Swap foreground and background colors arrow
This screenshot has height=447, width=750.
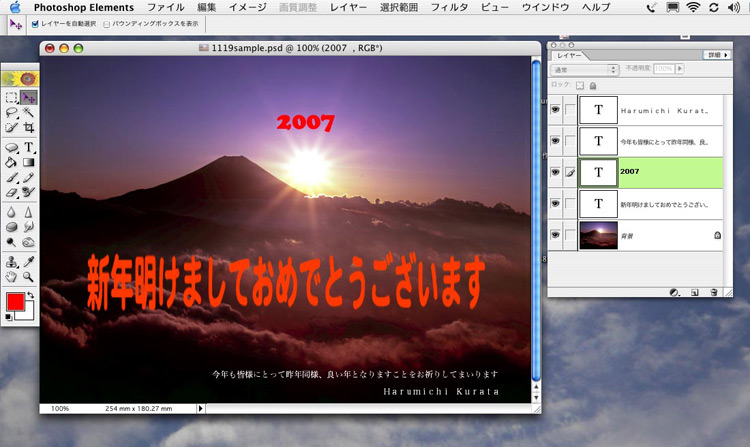[x=31, y=295]
